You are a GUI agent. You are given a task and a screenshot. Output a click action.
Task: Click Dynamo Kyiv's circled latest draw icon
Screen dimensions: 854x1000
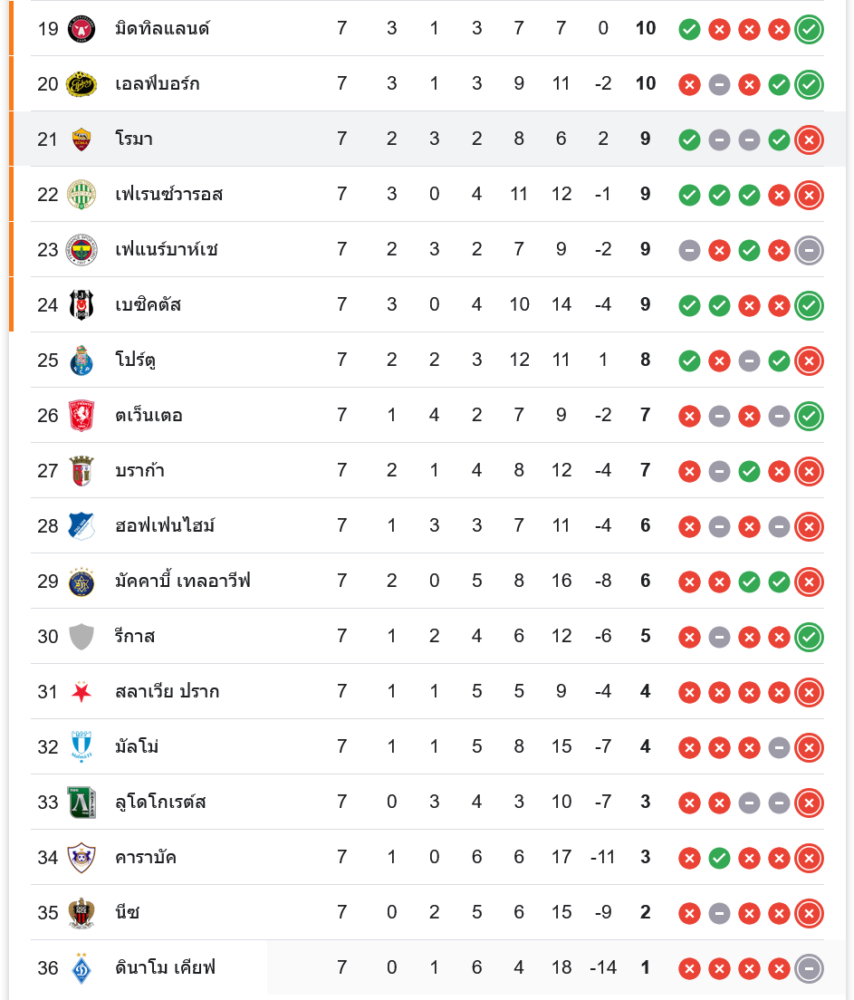tap(809, 967)
